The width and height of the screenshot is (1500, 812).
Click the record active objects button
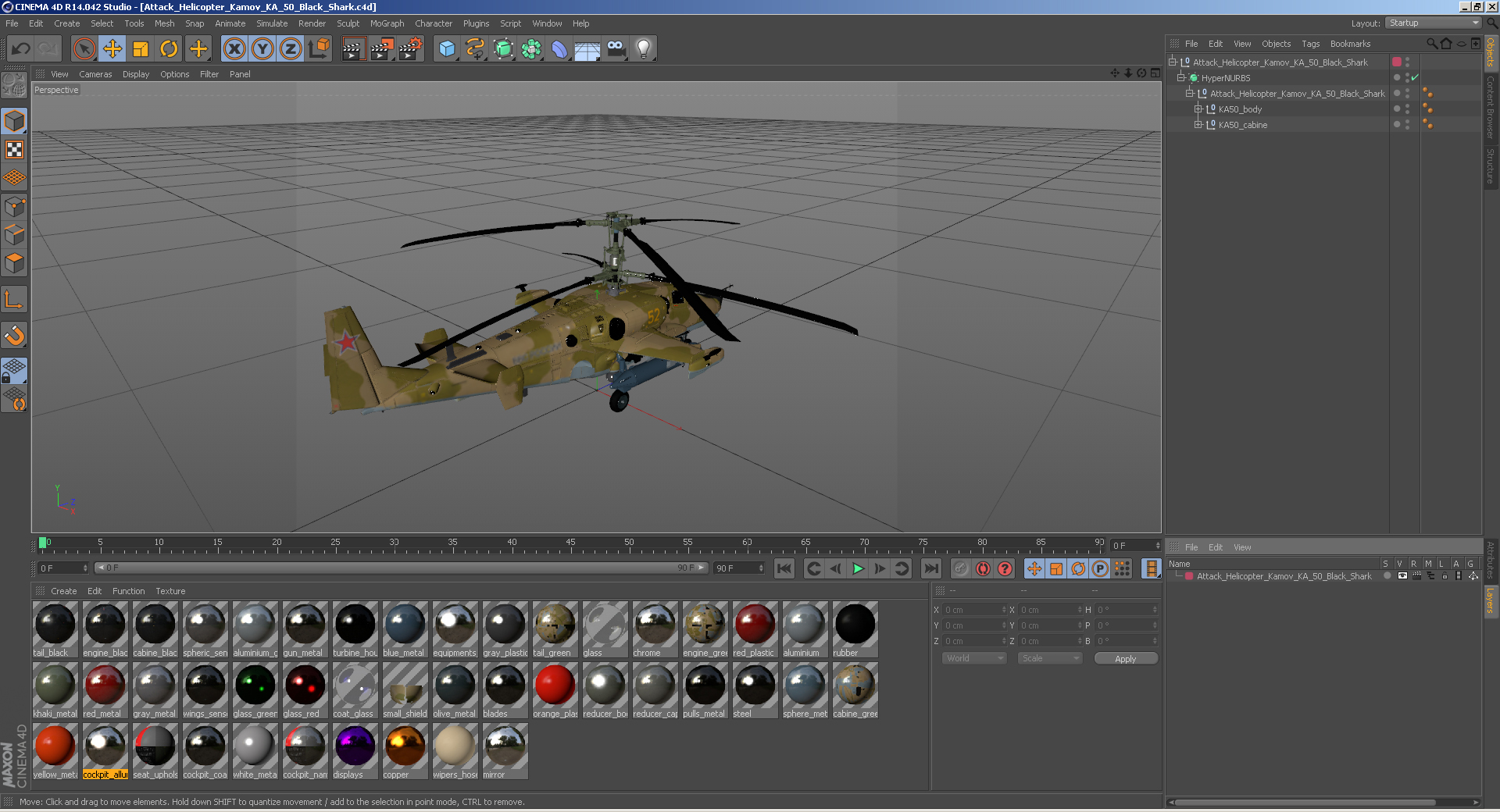pos(961,568)
